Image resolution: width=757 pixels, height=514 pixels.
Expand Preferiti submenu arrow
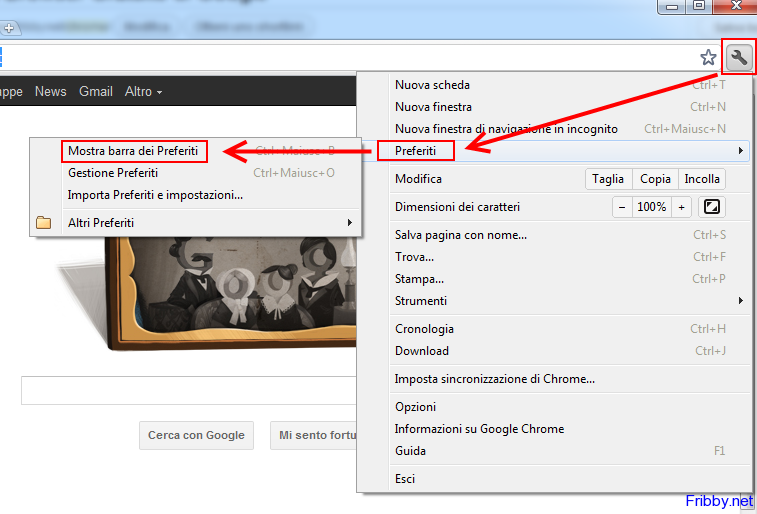click(741, 151)
